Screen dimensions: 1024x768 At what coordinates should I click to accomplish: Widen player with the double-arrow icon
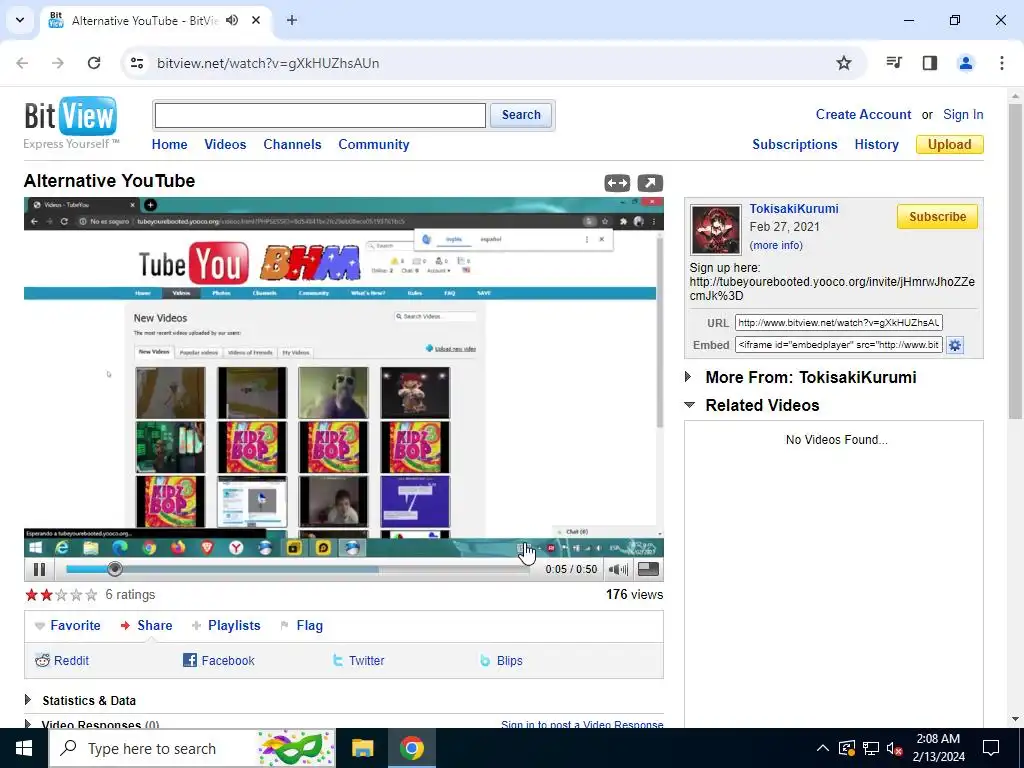617,184
